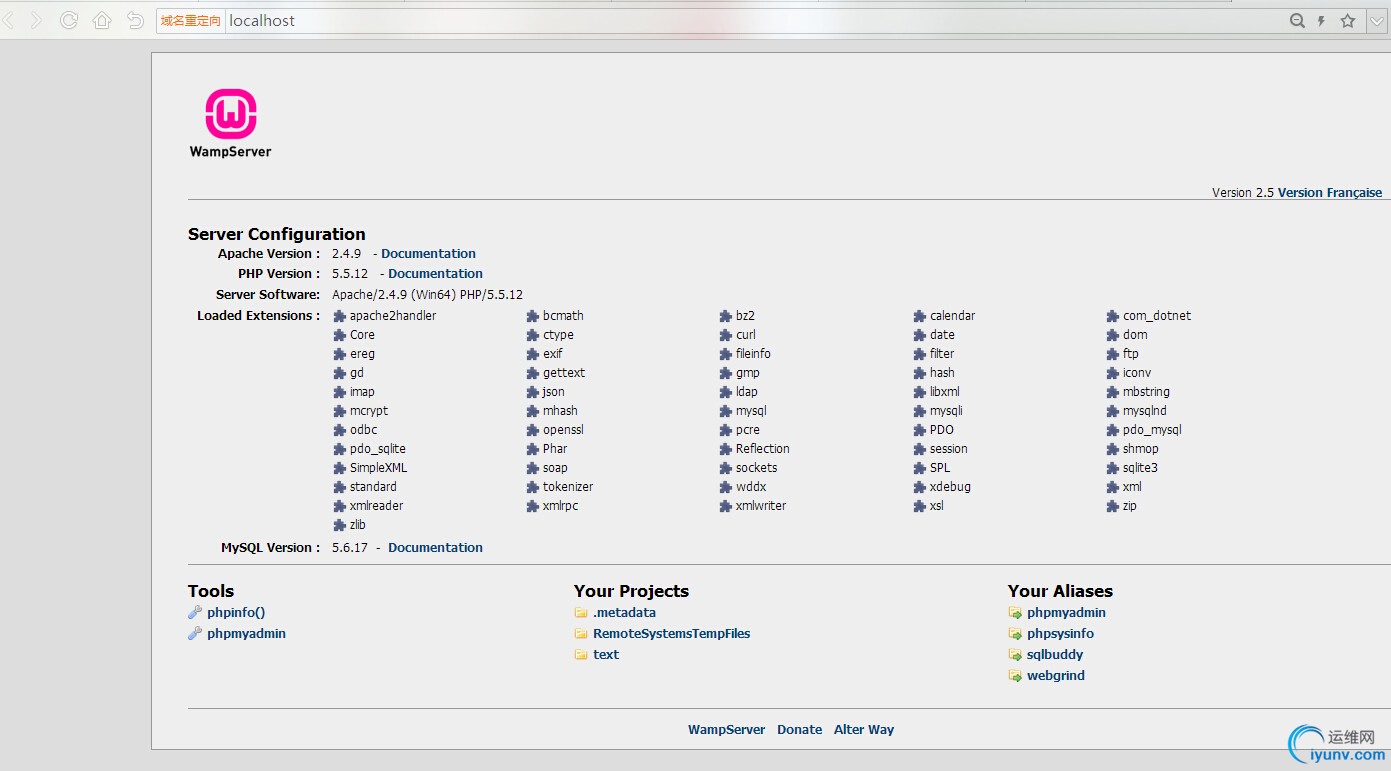Click the Server Configuration heading
1391x771 pixels.
277,235
